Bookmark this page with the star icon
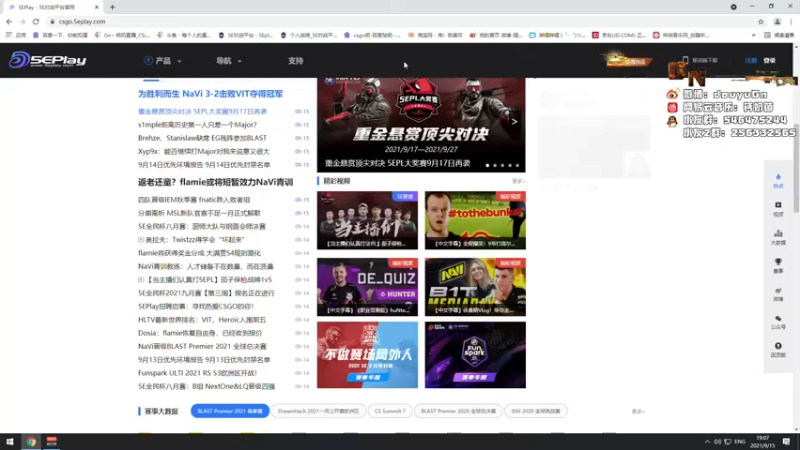 pyautogui.click(x=761, y=21)
